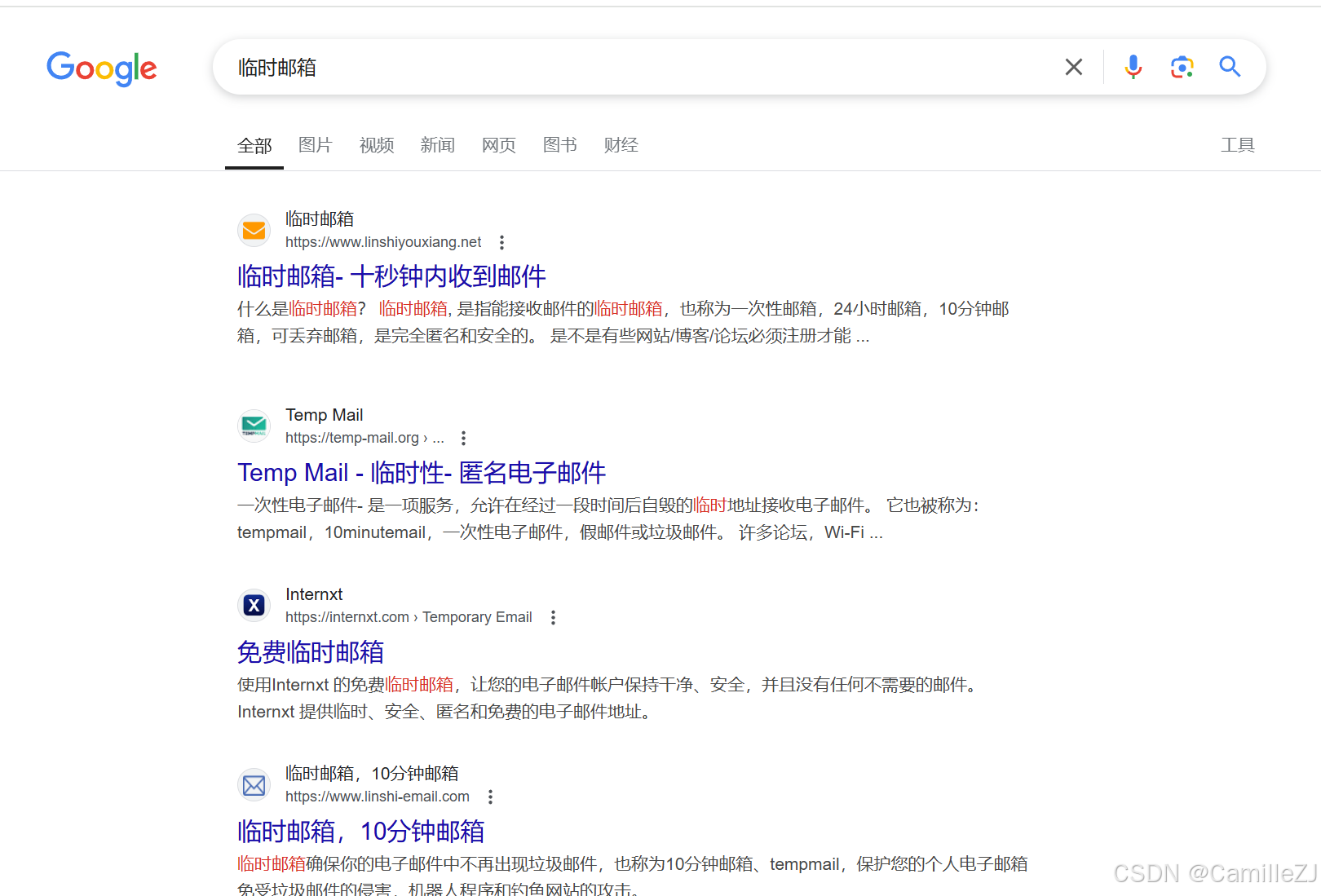The height and width of the screenshot is (896, 1321).
Task: Open result 临时邮箱，10分钟邮箱 blue title
Action: (360, 831)
